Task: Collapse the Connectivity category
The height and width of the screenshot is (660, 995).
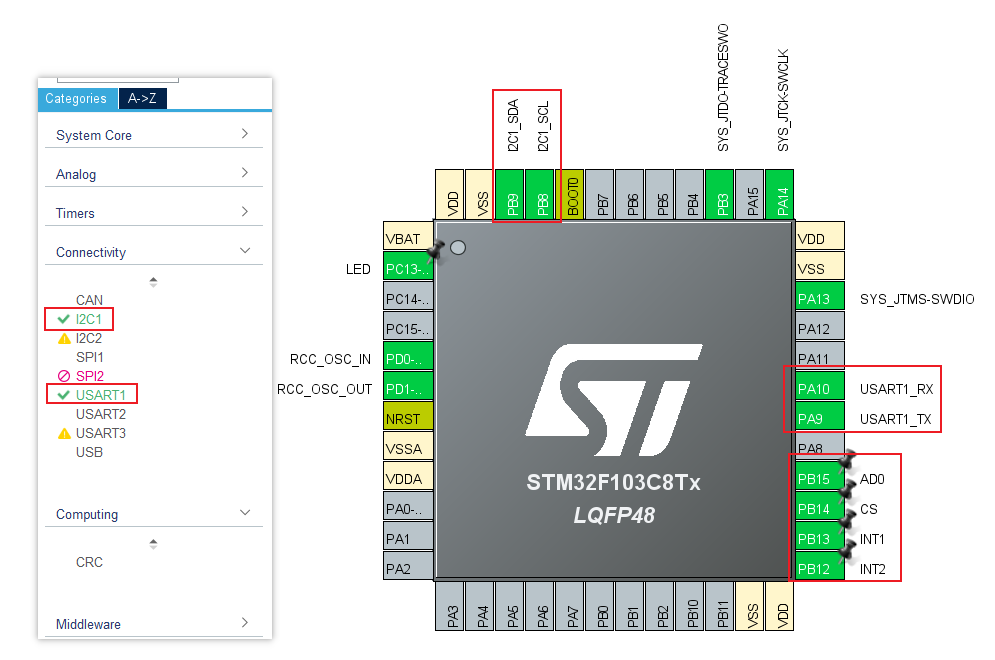Action: click(154, 252)
